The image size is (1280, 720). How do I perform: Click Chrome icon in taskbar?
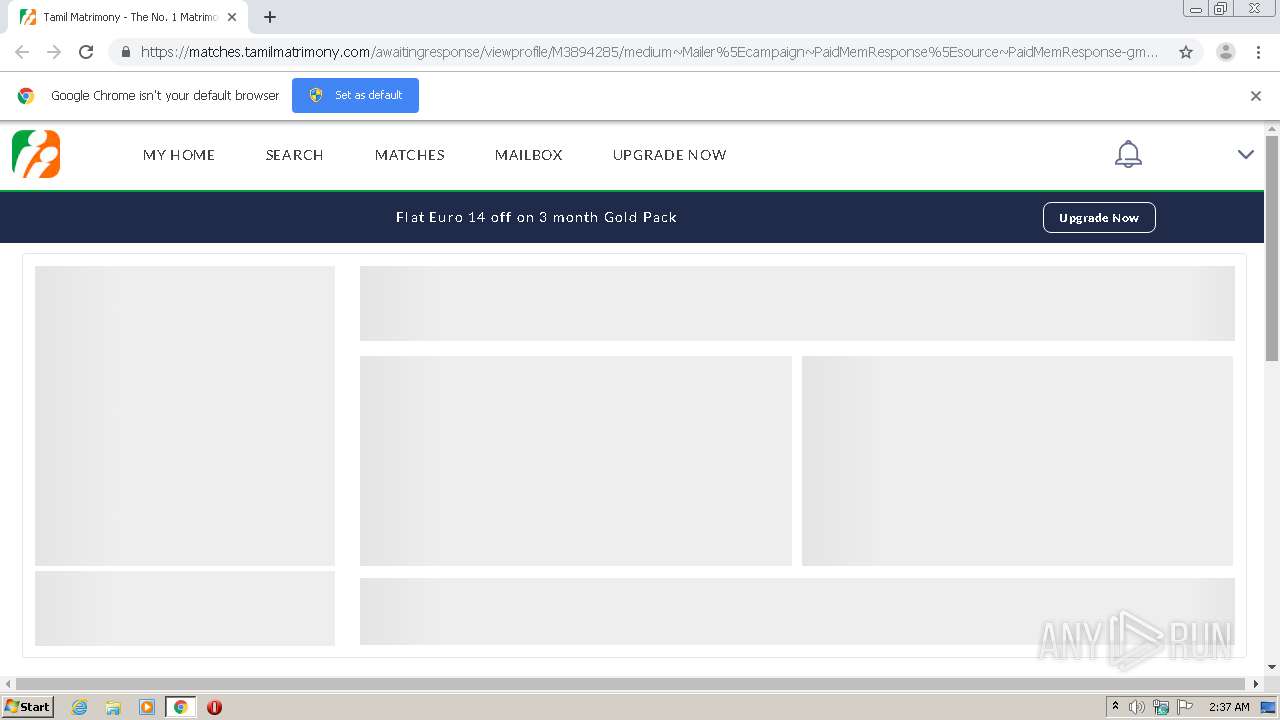coord(181,707)
